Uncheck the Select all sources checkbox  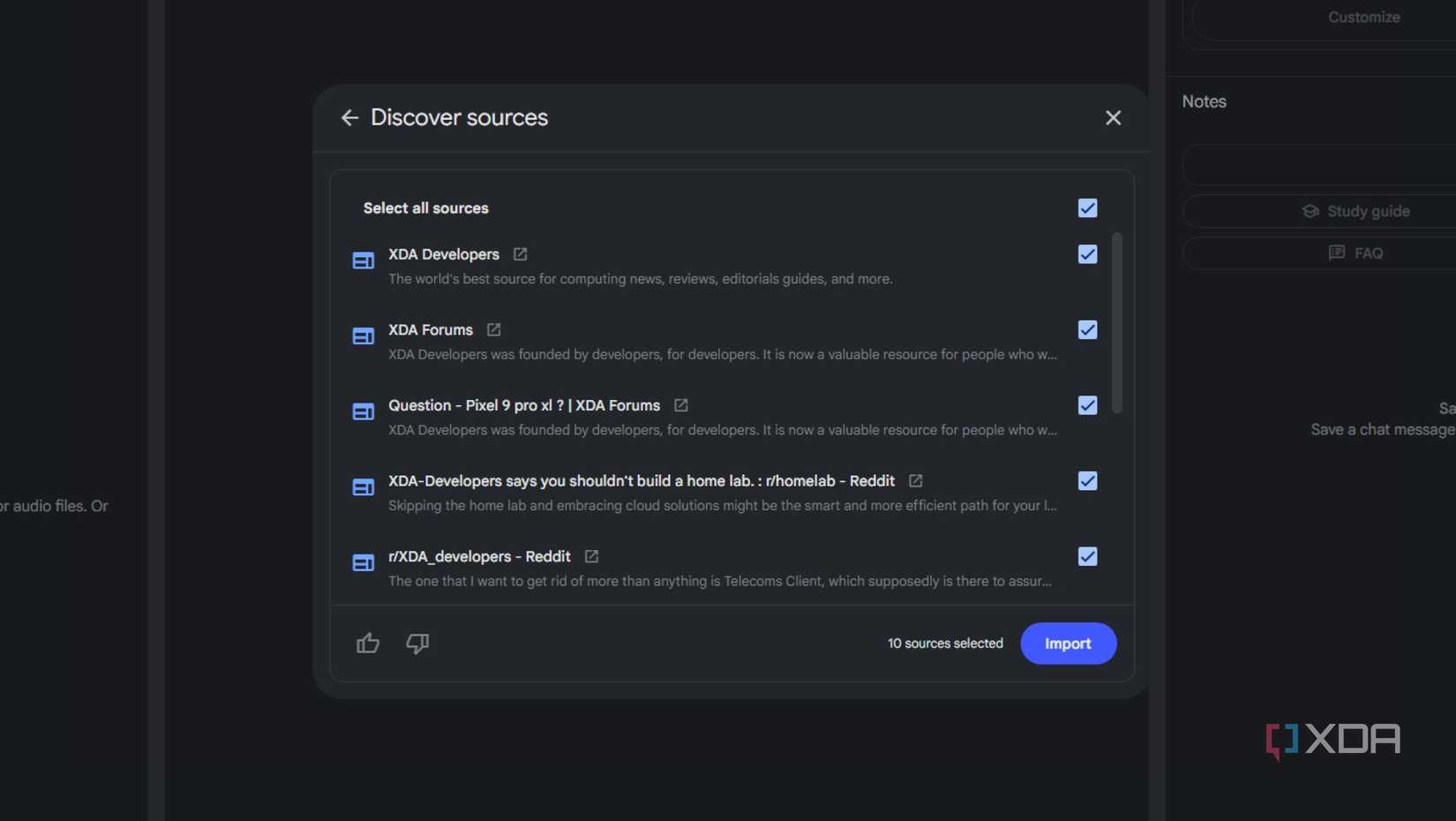tap(1087, 208)
